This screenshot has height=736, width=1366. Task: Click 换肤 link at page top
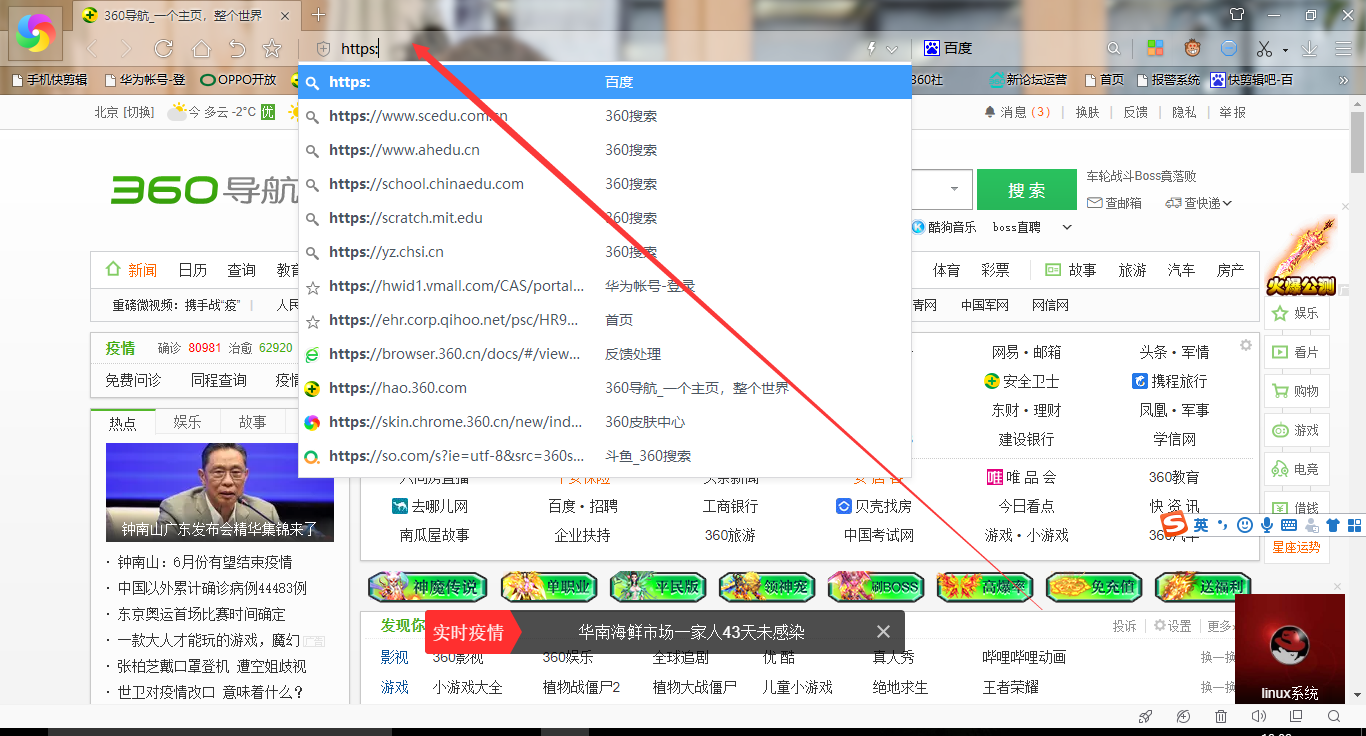[1087, 112]
